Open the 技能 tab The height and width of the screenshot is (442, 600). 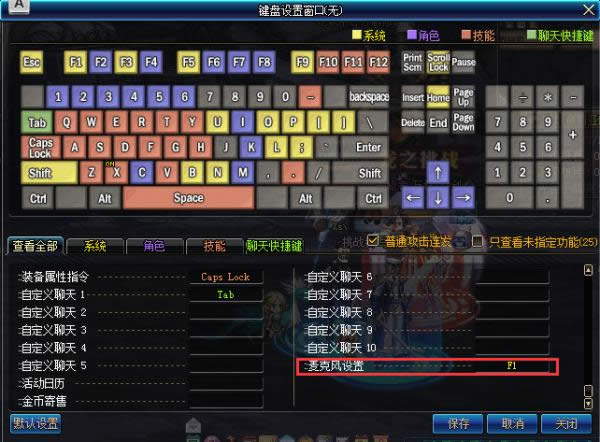214,245
